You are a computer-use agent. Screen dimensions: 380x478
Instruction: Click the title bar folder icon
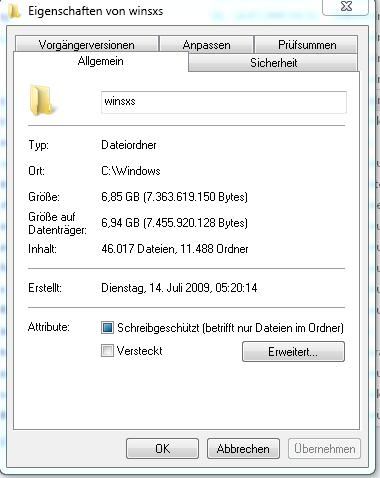coord(14,11)
